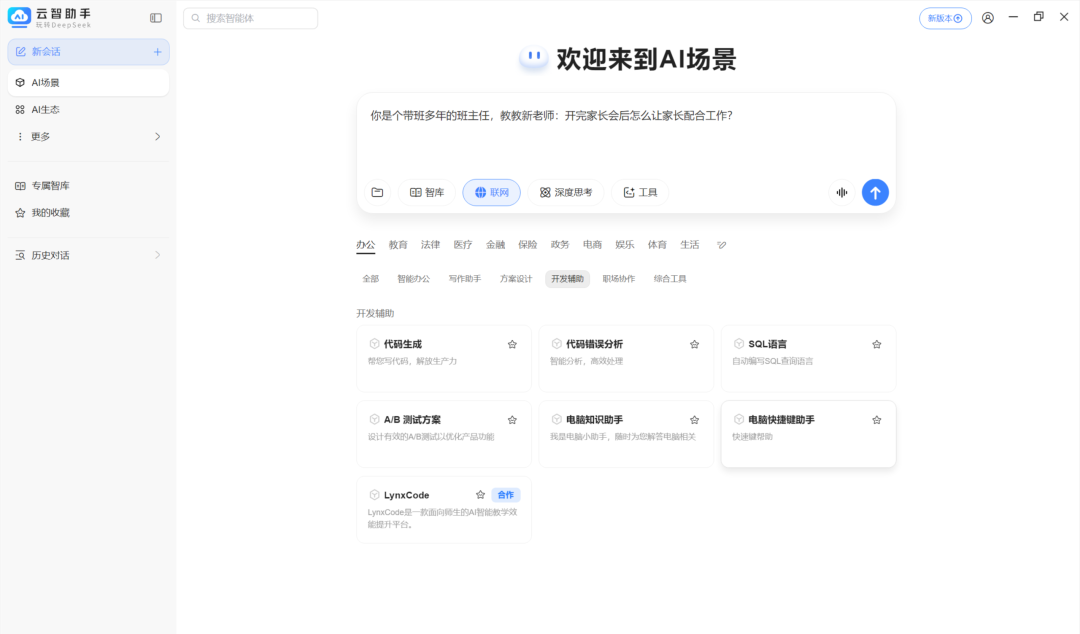The height and width of the screenshot is (634, 1080).
Task: Open AI场景 in the sidebar
Action: pyautogui.click(x=88, y=83)
